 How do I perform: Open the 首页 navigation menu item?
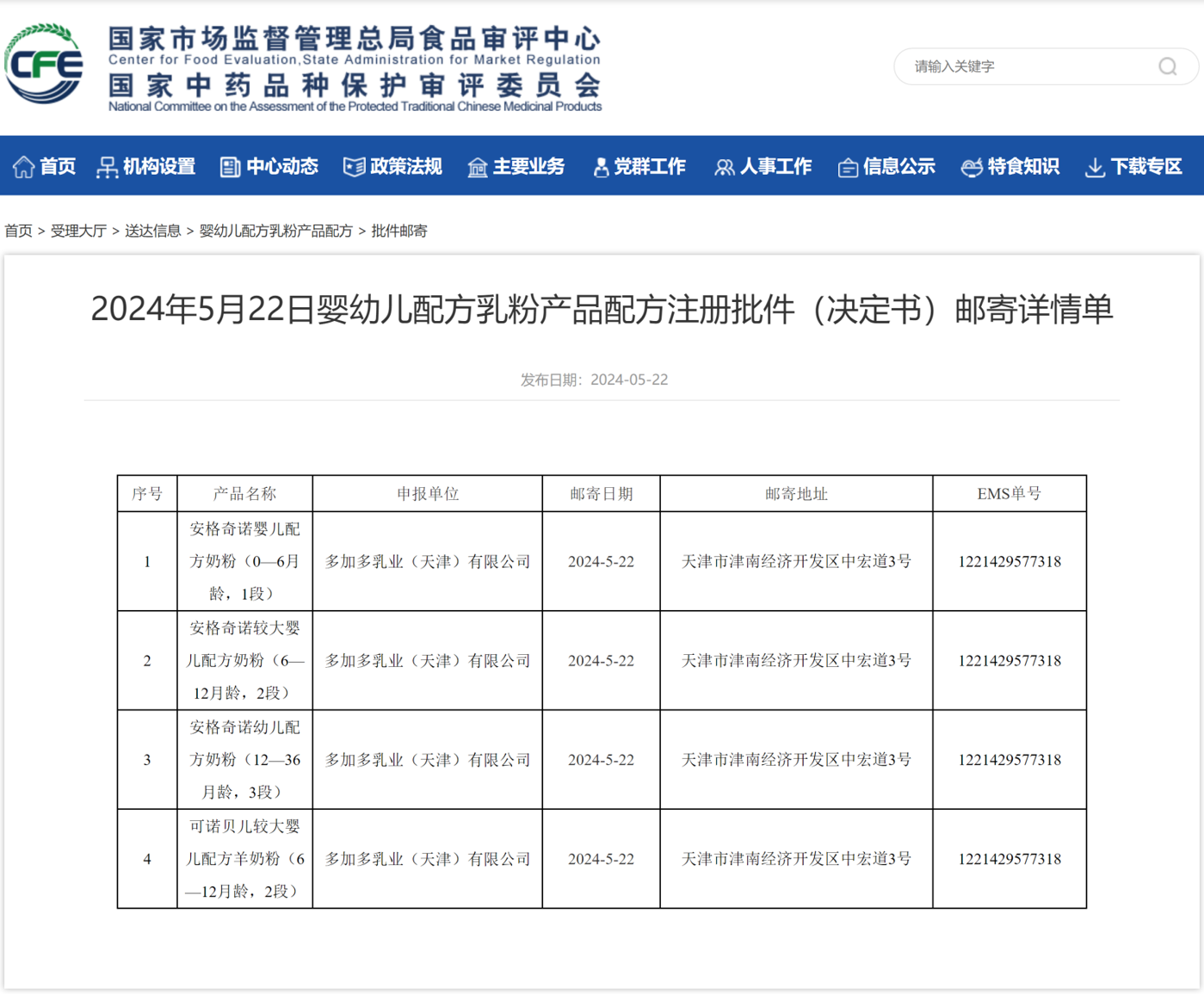coord(58,166)
